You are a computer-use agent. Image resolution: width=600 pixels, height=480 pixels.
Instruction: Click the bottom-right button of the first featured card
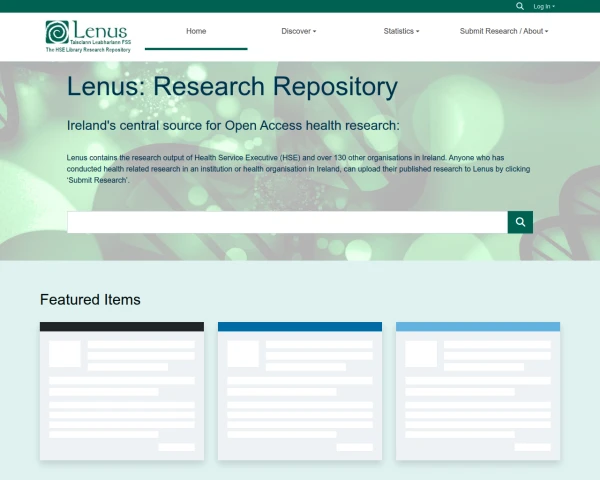[x=177, y=447]
